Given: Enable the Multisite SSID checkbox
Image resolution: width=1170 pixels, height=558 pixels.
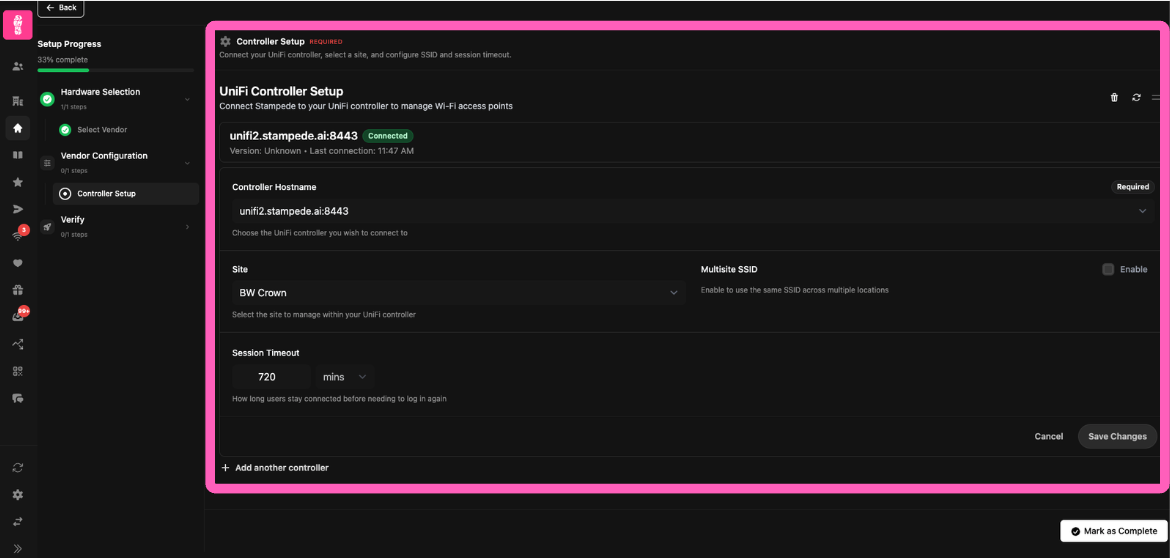Looking at the screenshot, I should pyautogui.click(x=1108, y=269).
